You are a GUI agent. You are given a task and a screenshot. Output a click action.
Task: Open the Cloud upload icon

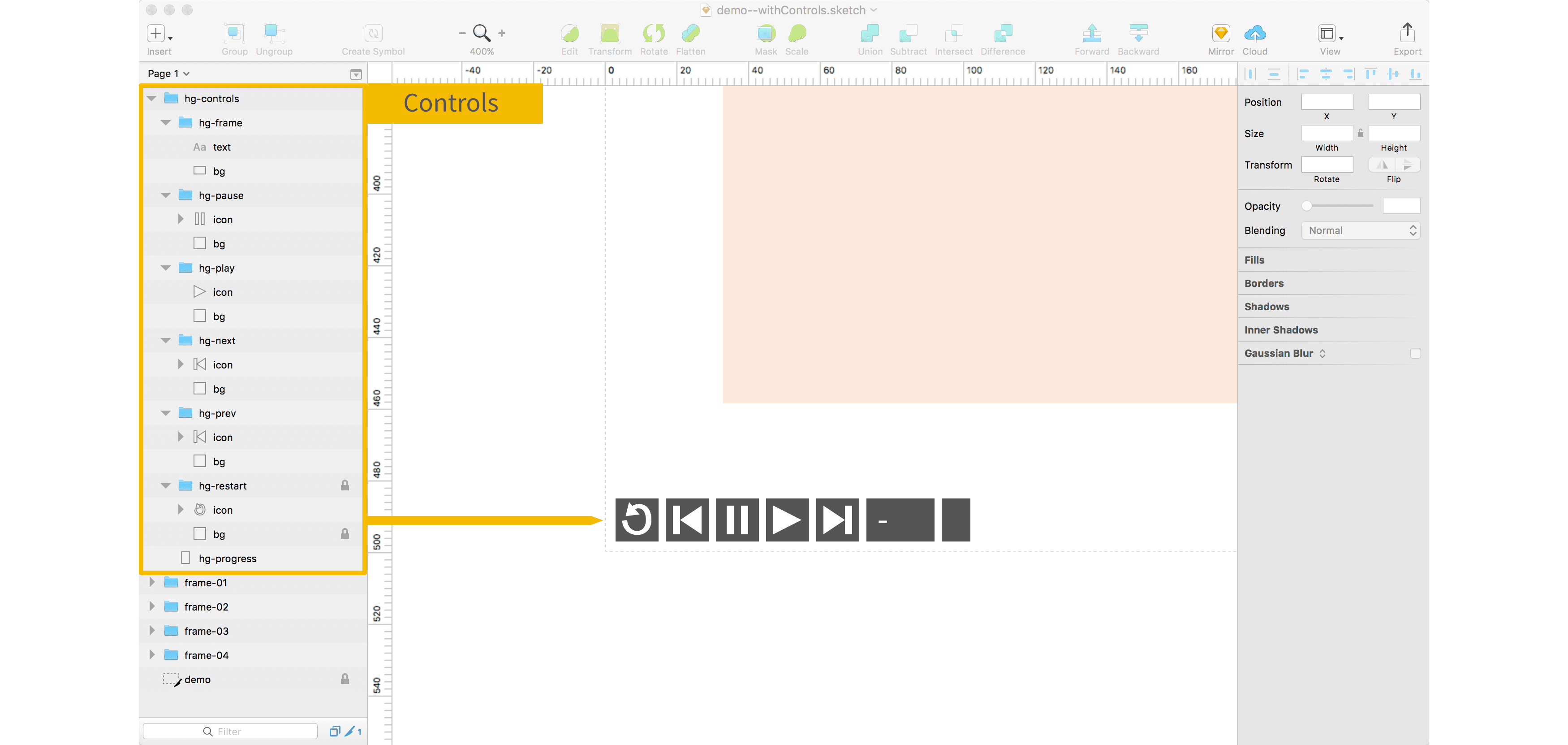tap(1254, 33)
